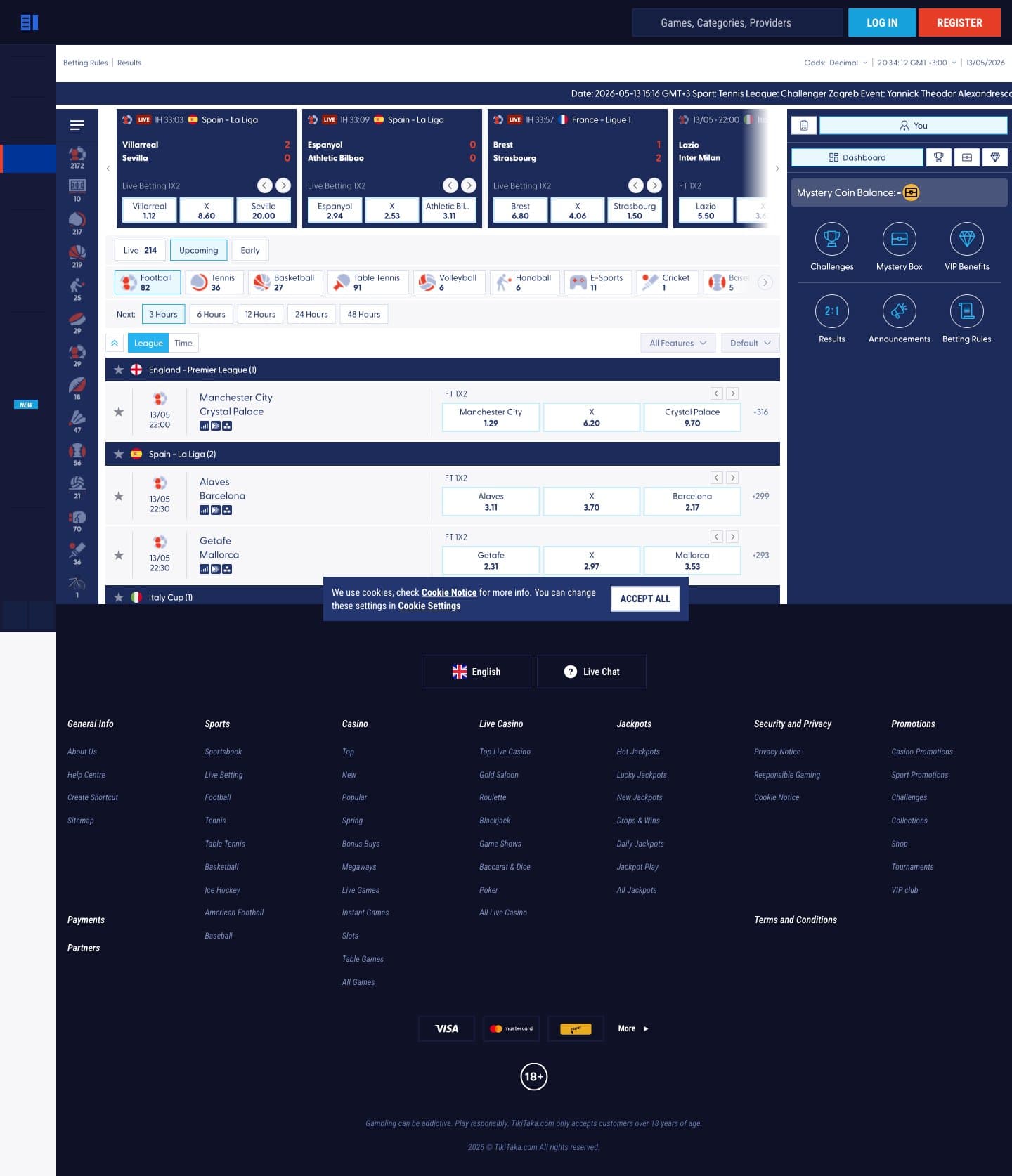Viewport: 1012px width, 1176px height.
Task: Open the VIP Benefits diamond icon
Action: tap(967, 239)
